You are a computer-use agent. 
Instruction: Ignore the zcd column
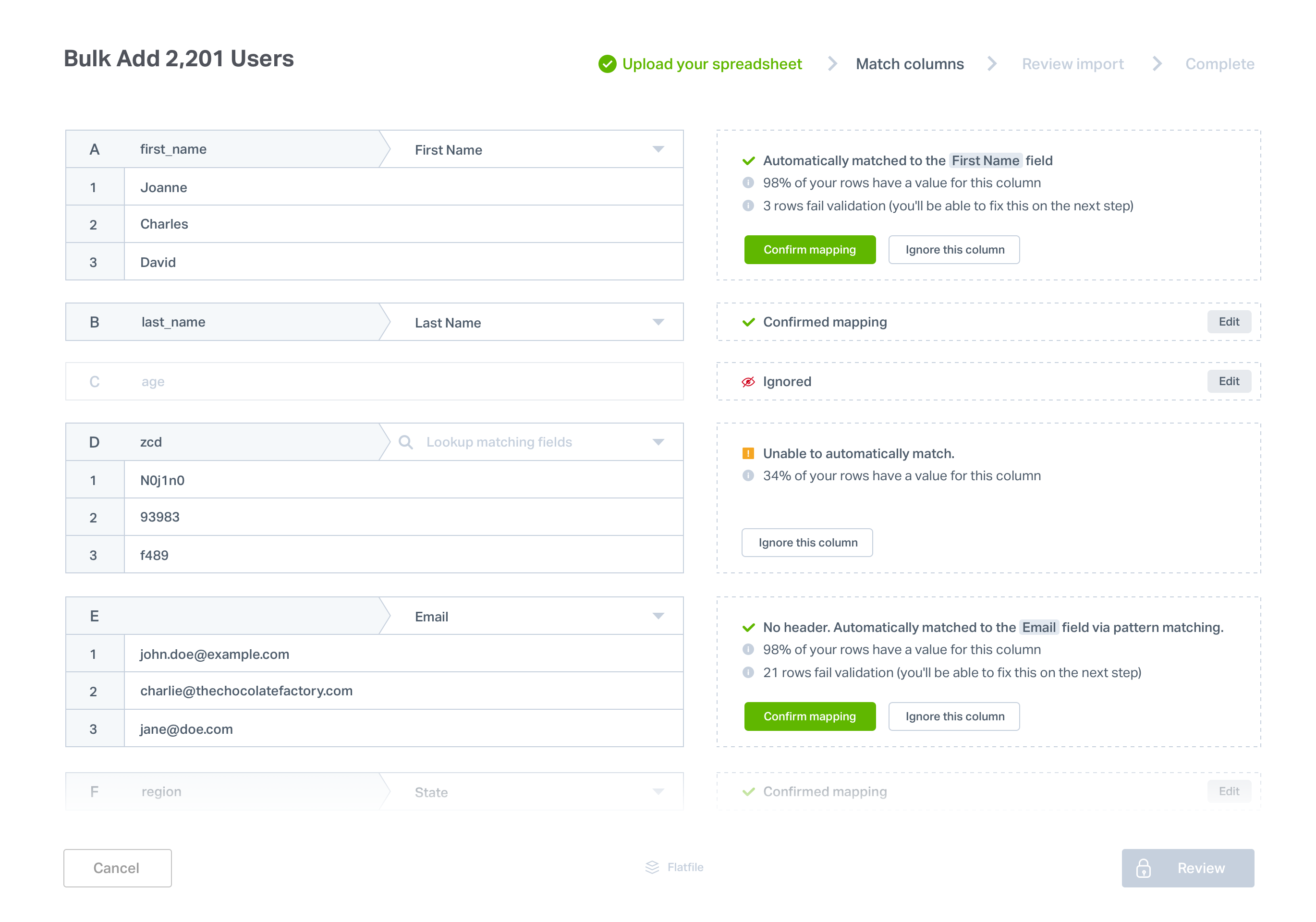(x=807, y=543)
